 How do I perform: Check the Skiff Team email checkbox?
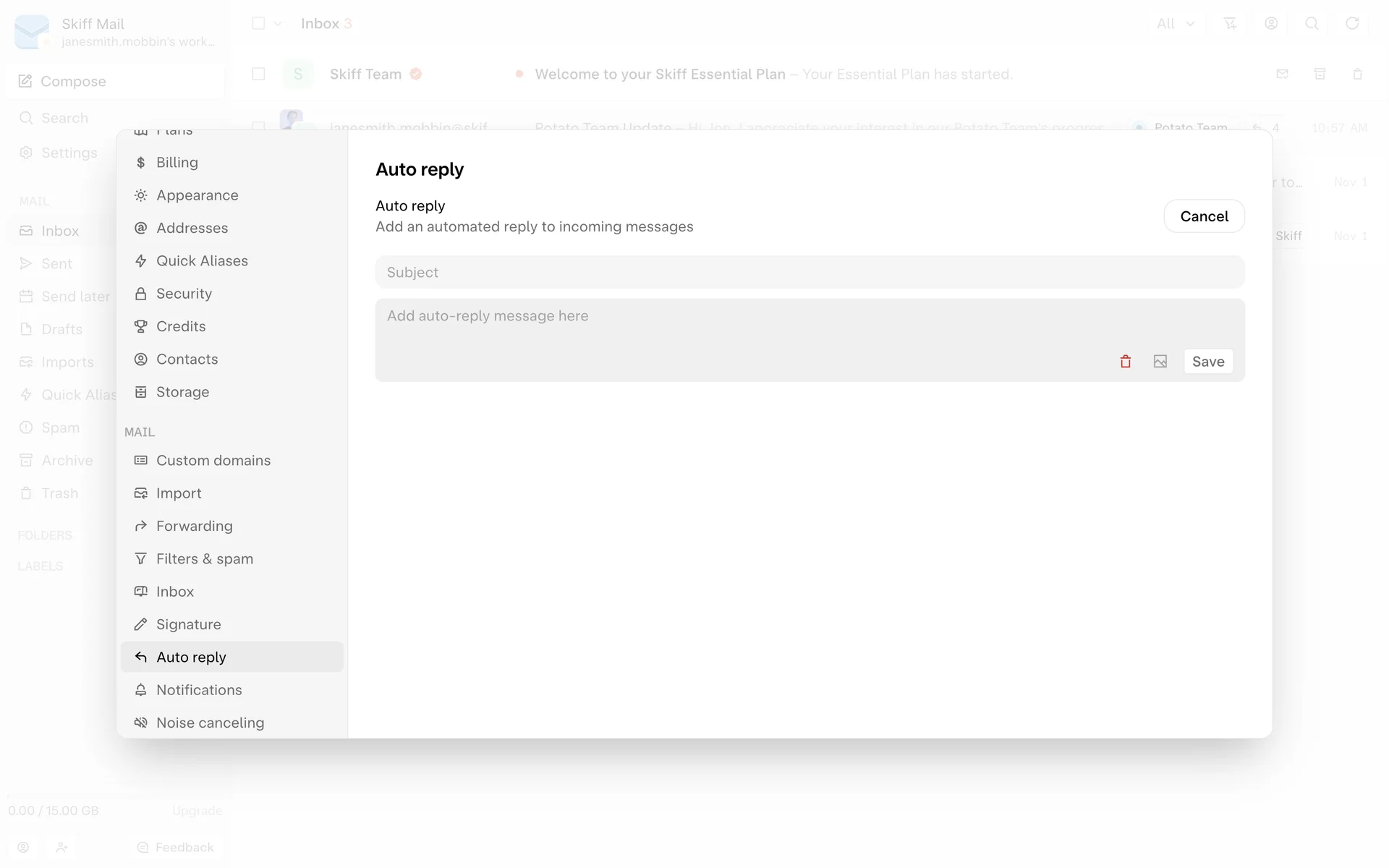[x=258, y=74]
